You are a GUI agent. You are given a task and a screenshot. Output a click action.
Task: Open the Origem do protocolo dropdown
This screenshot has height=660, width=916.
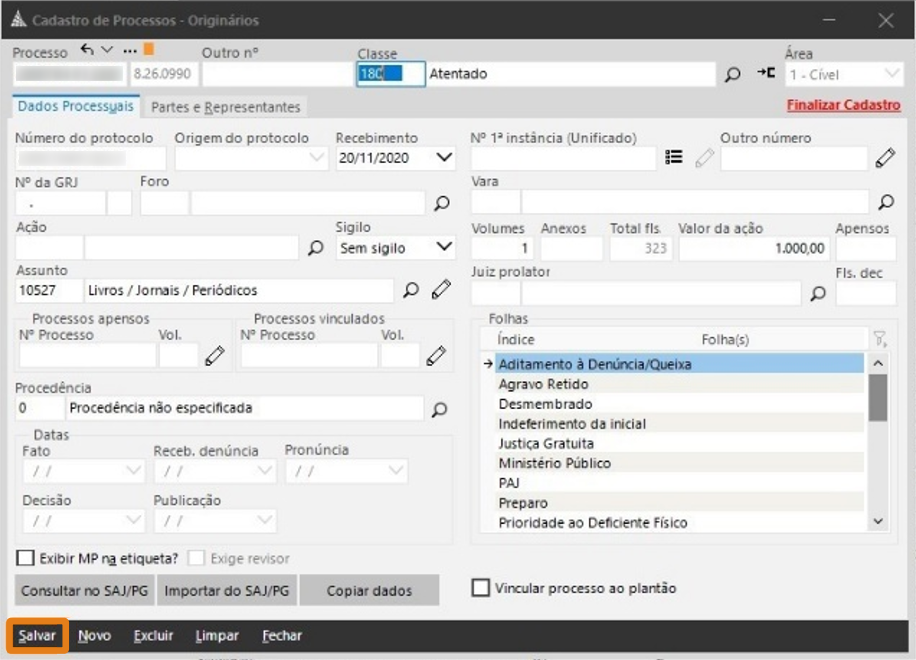coord(316,158)
